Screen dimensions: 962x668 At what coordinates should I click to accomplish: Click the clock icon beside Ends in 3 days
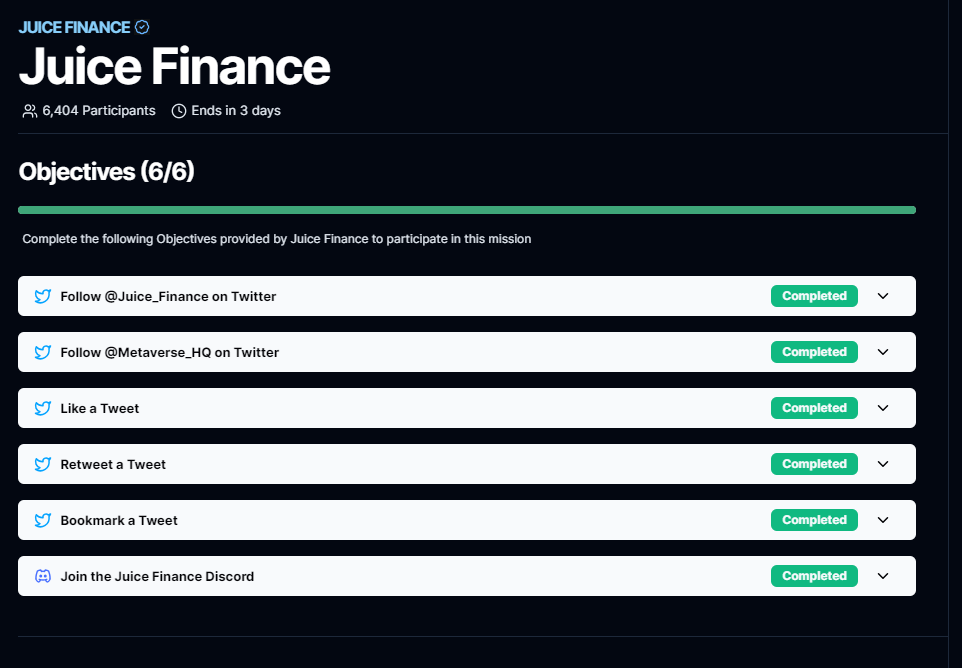coord(179,111)
